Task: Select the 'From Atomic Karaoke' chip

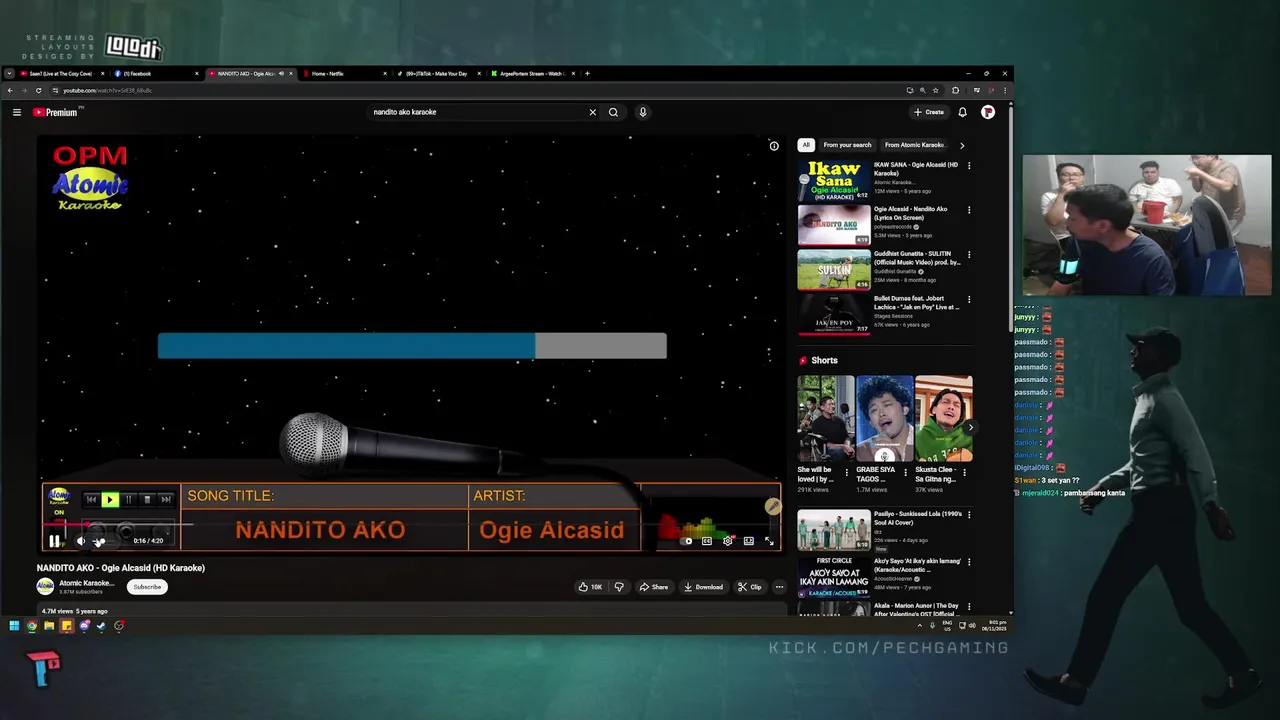Action: point(914,145)
